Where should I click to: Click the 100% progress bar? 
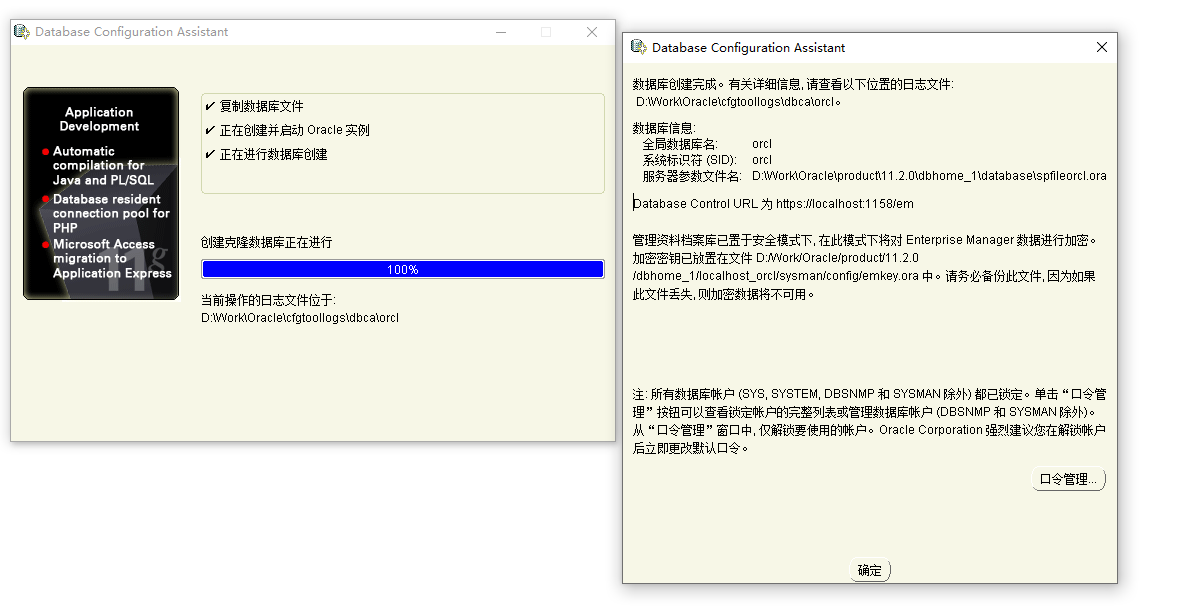coord(402,269)
